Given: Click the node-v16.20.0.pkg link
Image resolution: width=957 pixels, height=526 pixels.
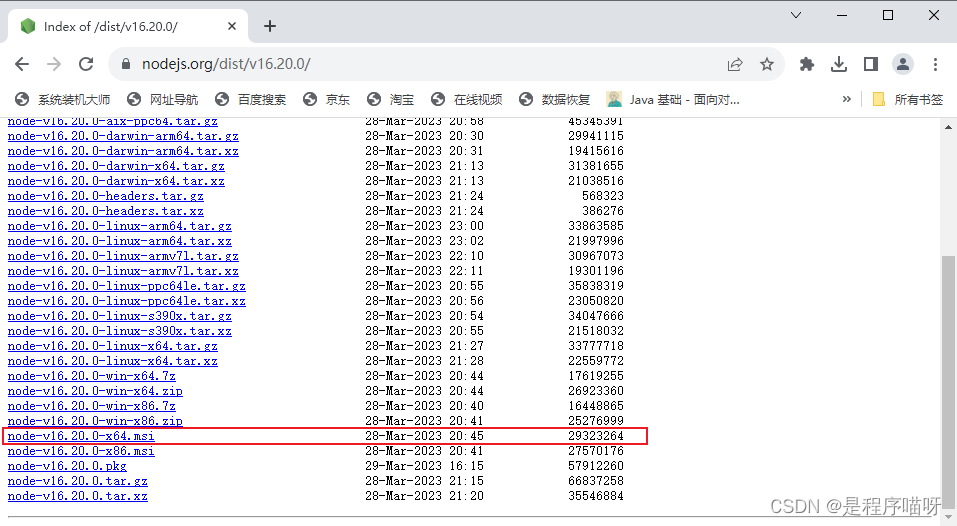Looking at the screenshot, I should point(67,466).
